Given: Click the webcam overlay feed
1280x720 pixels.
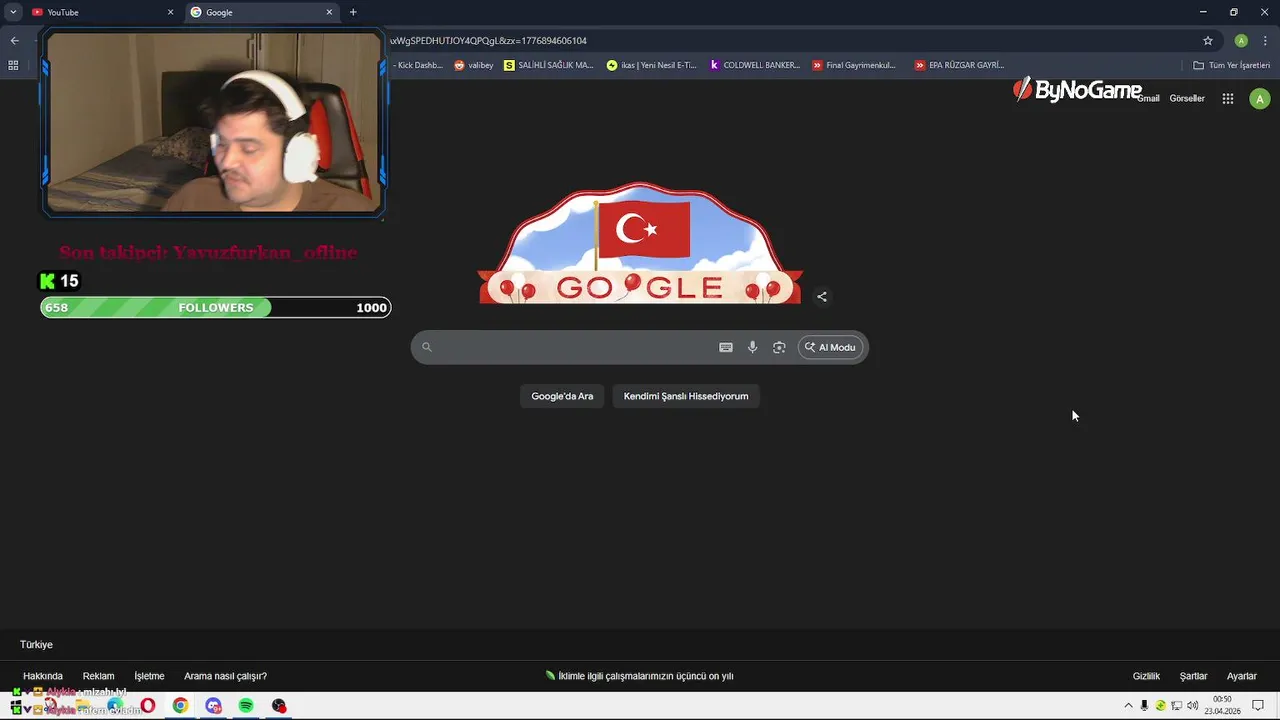Looking at the screenshot, I should (x=213, y=122).
